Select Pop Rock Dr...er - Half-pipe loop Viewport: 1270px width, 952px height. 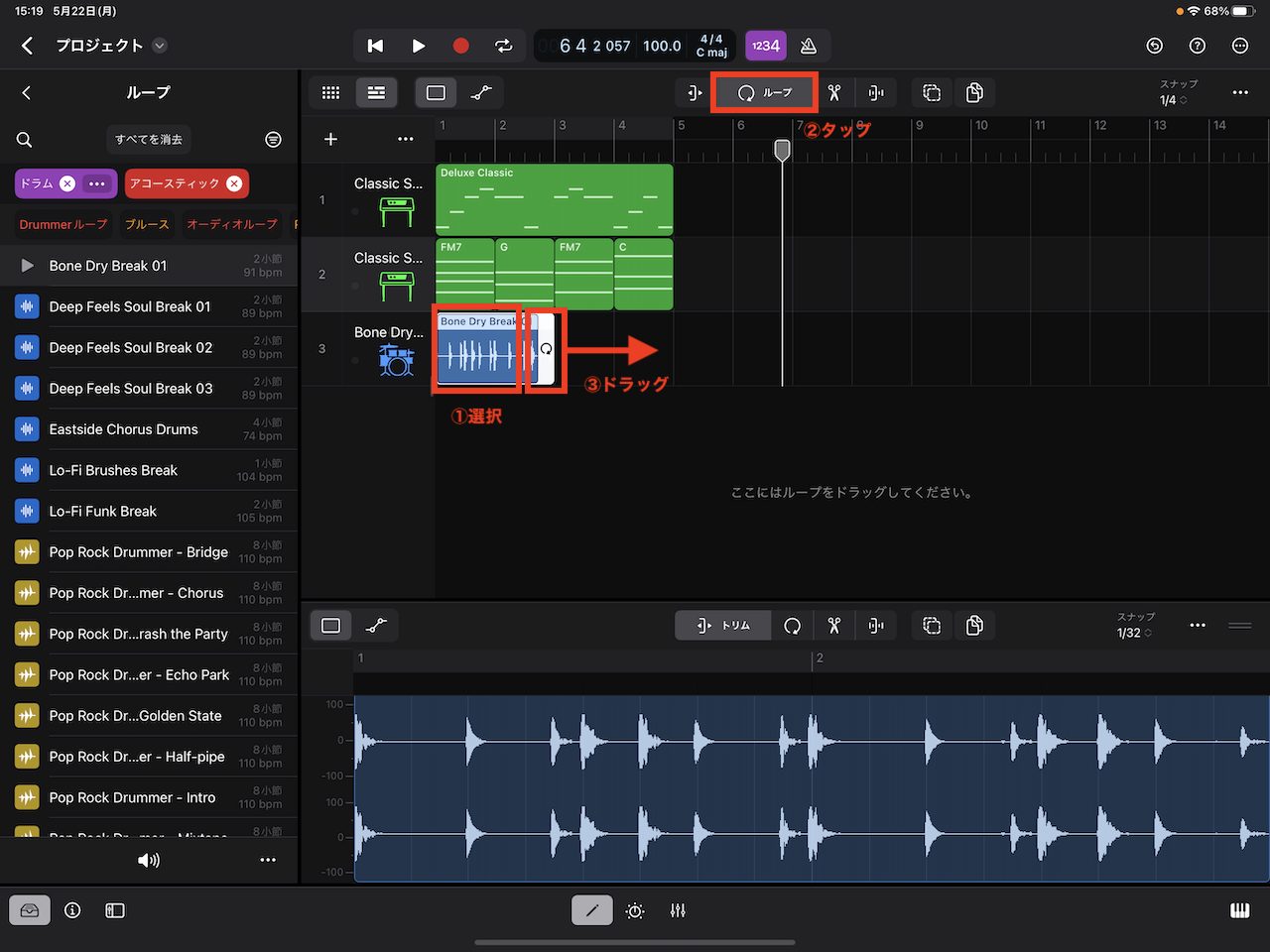(149, 757)
